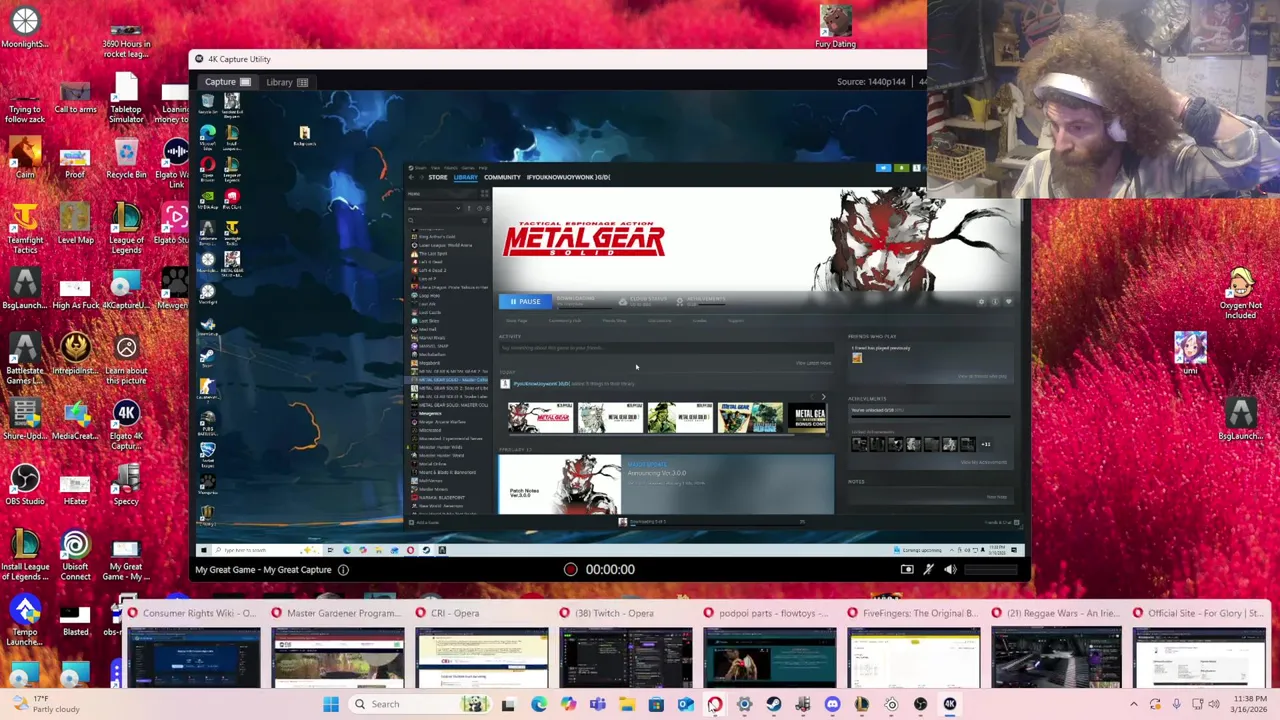
Task: Select the Steam LIBRARY tab in the preview
Action: point(466,177)
